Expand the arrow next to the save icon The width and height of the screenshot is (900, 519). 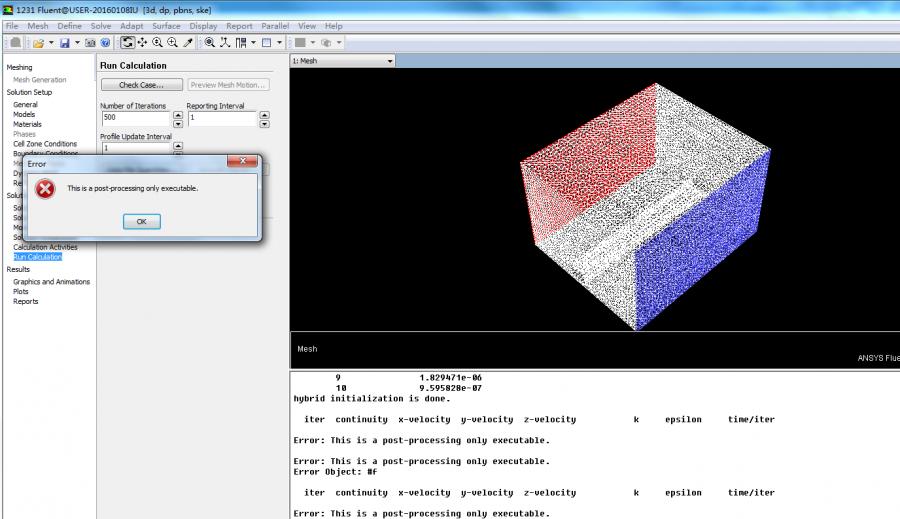[x=77, y=42]
